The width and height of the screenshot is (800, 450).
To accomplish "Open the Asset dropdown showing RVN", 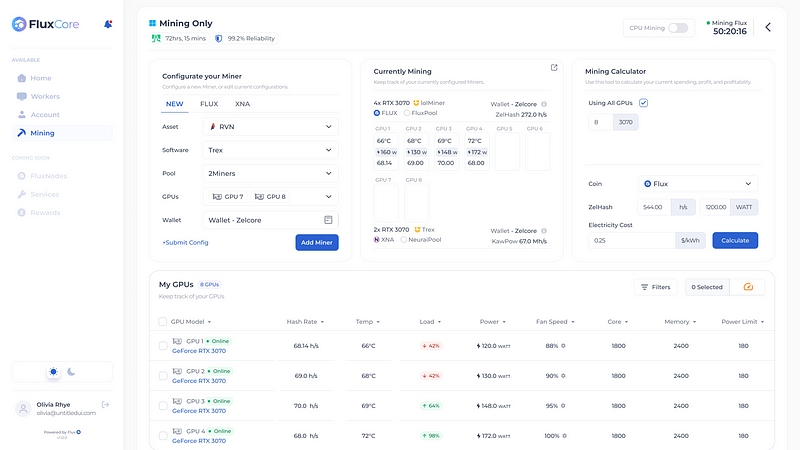I will click(270, 127).
